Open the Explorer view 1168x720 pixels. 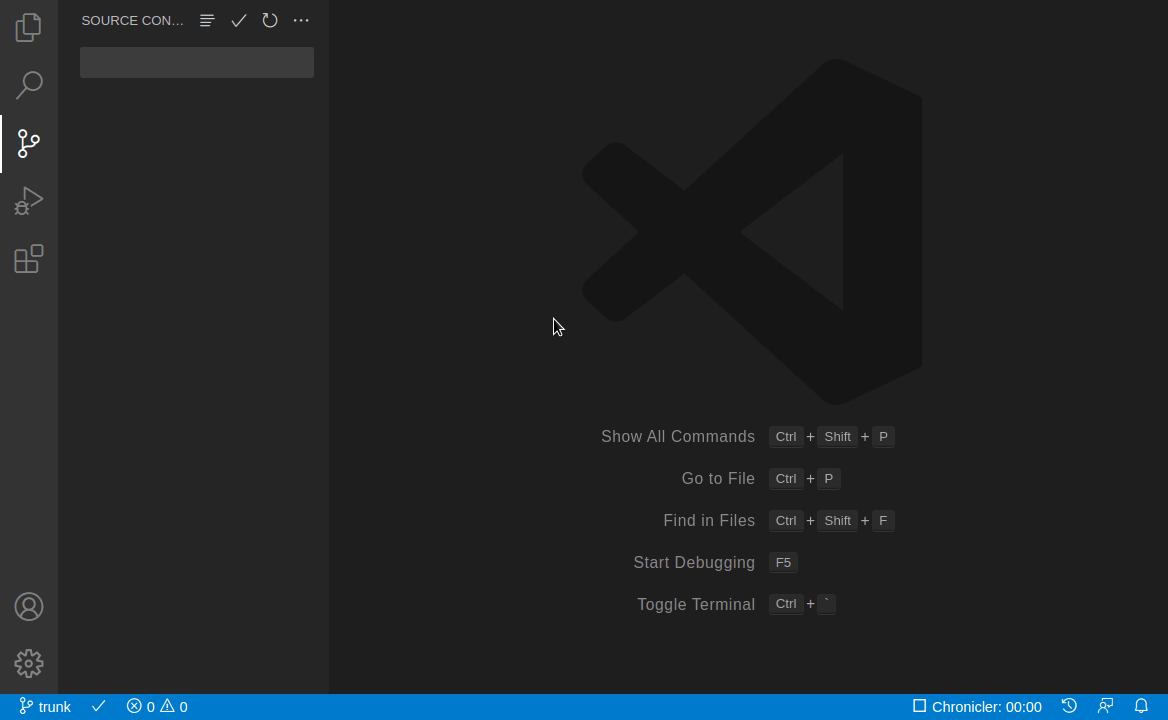[x=28, y=28]
